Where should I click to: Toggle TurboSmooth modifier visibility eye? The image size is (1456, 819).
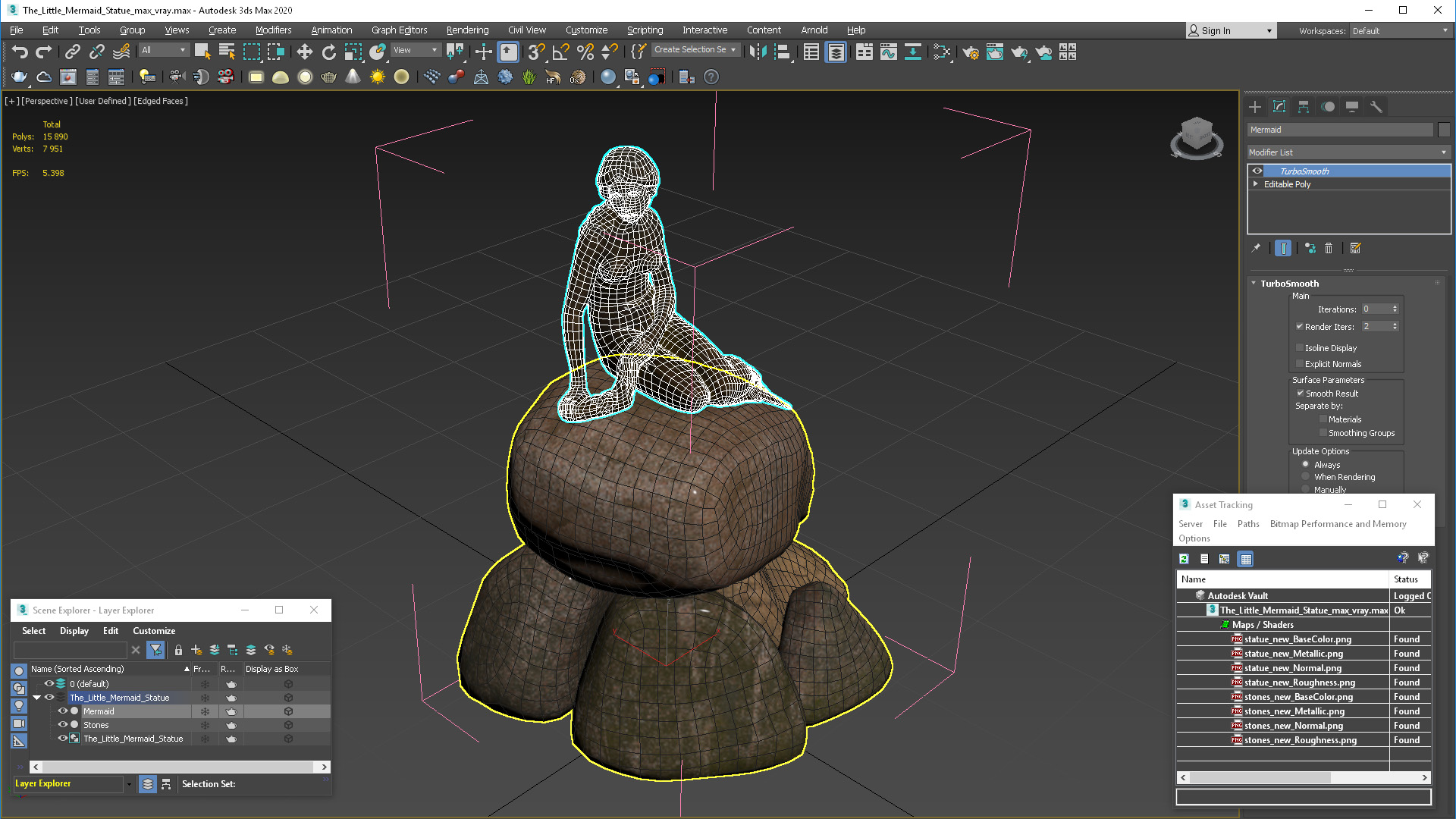[x=1257, y=171]
